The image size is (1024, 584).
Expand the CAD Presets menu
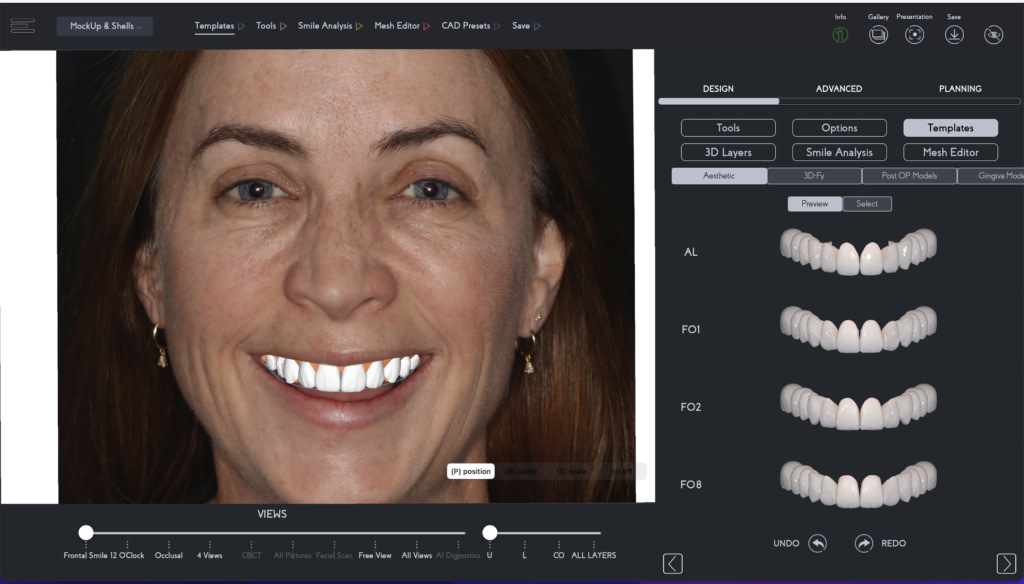tap(469, 25)
